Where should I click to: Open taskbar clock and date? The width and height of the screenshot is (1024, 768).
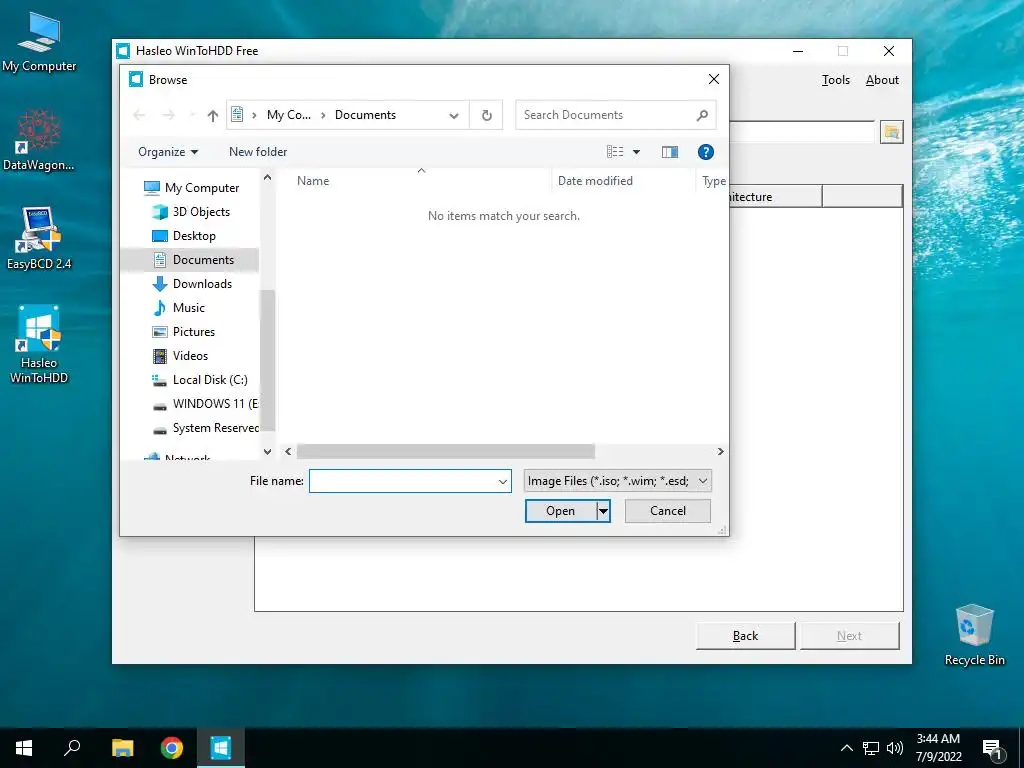(938, 748)
